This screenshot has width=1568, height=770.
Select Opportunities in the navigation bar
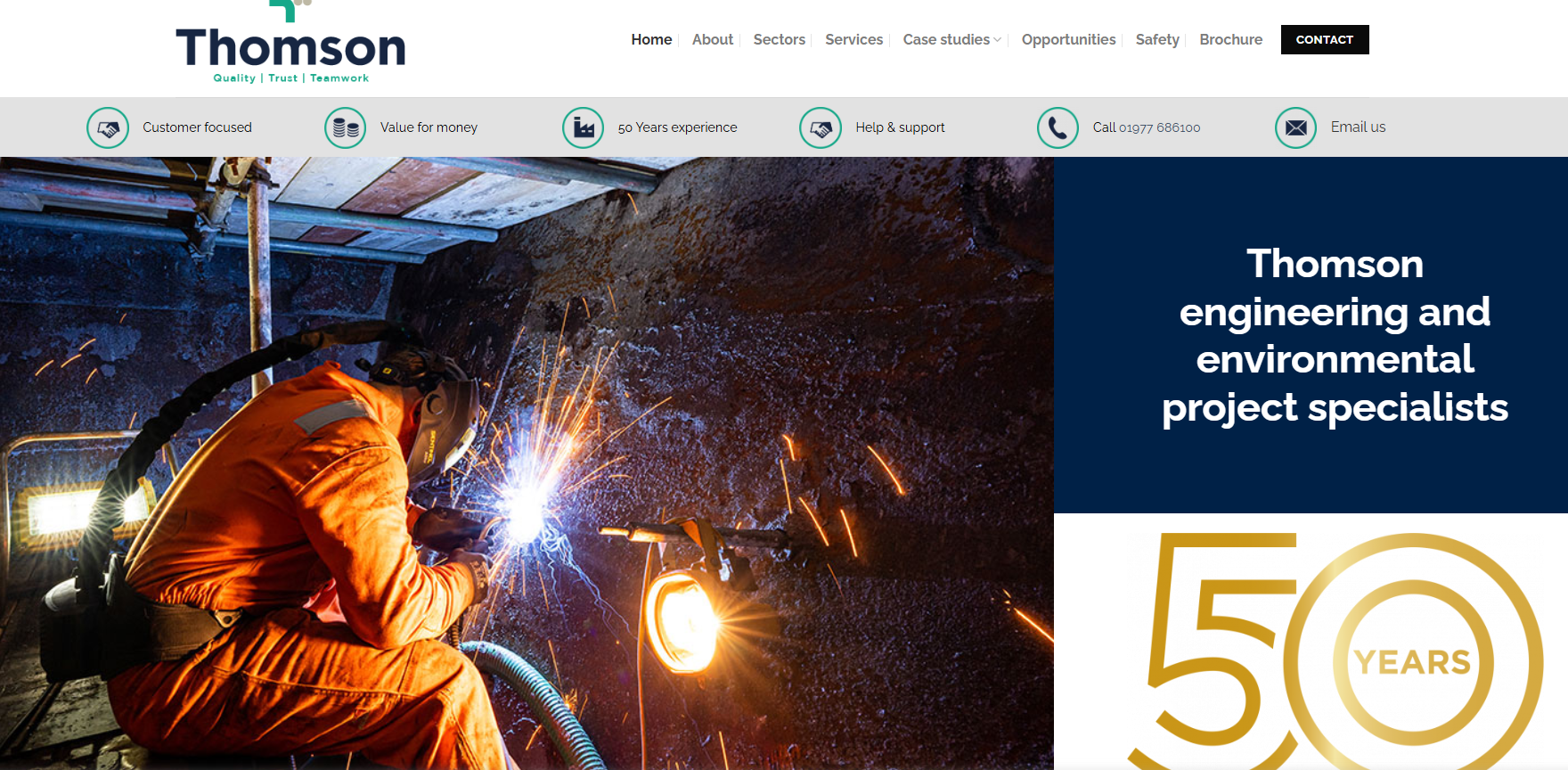tap(1068, 39)
